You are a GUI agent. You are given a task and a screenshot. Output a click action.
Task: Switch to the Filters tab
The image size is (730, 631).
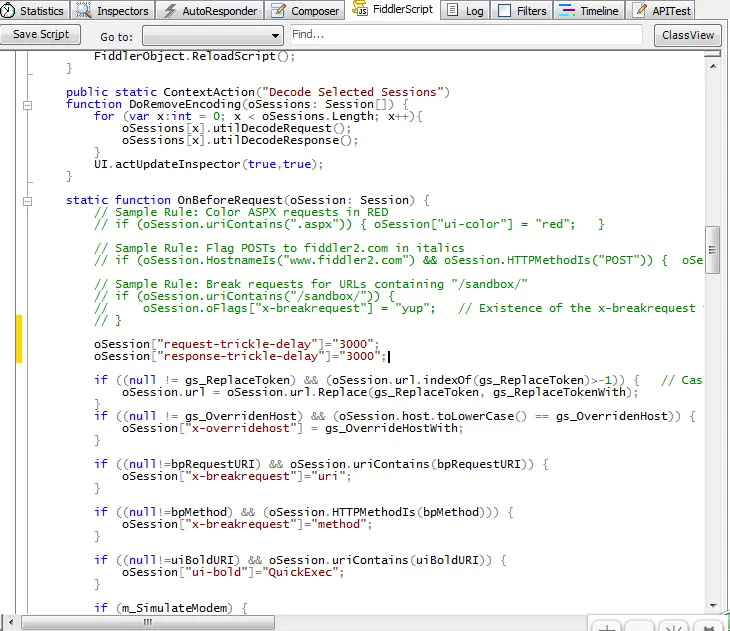[x=521, y=10]
